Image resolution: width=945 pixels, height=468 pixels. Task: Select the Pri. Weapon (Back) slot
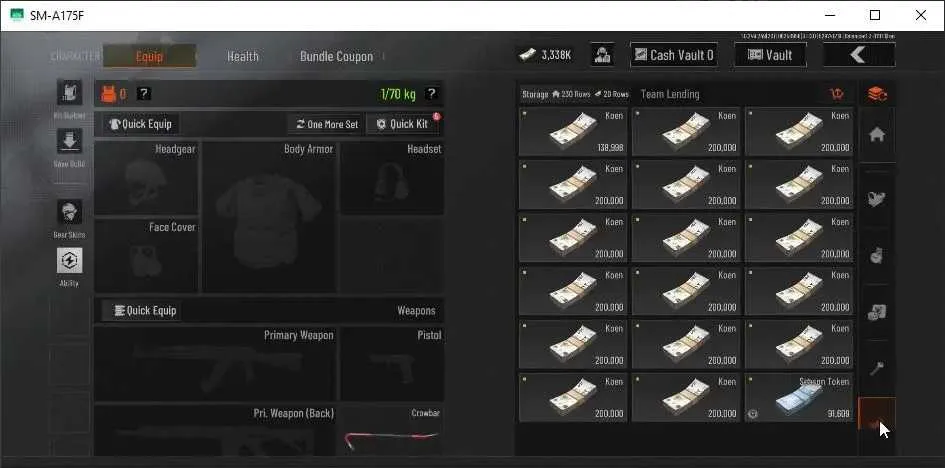216,430
